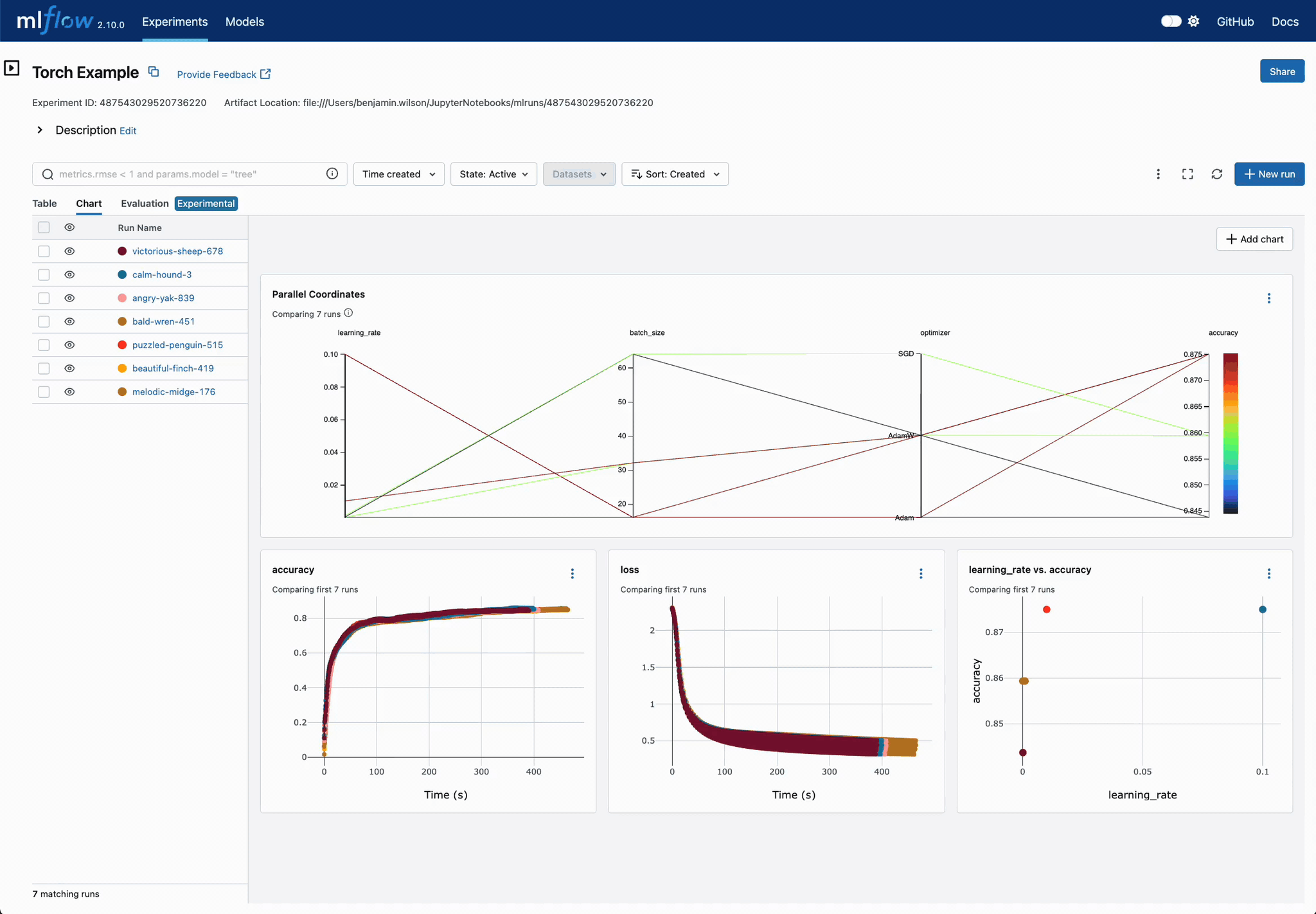Open the Time created dropdown
This screenshot has width=1316, height=914.
[398, 174]
